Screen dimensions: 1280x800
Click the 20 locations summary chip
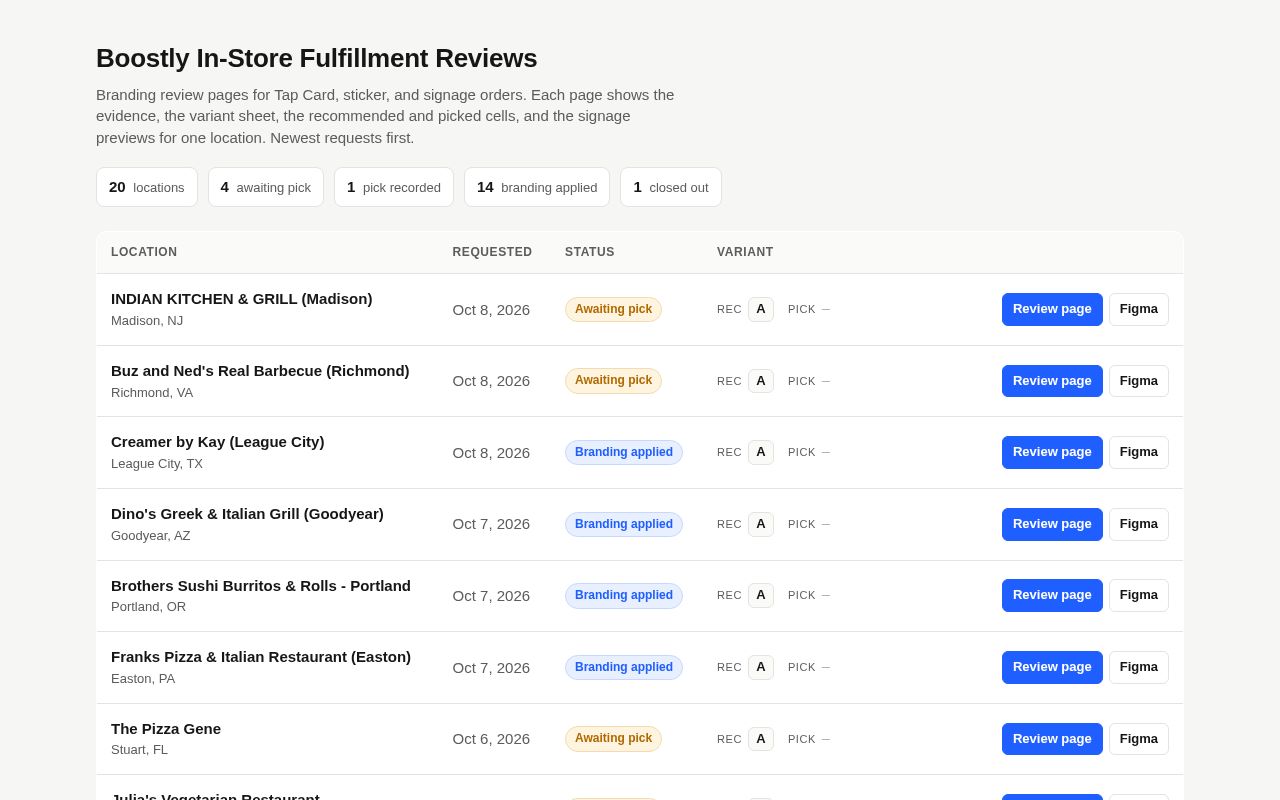[147, 187]
